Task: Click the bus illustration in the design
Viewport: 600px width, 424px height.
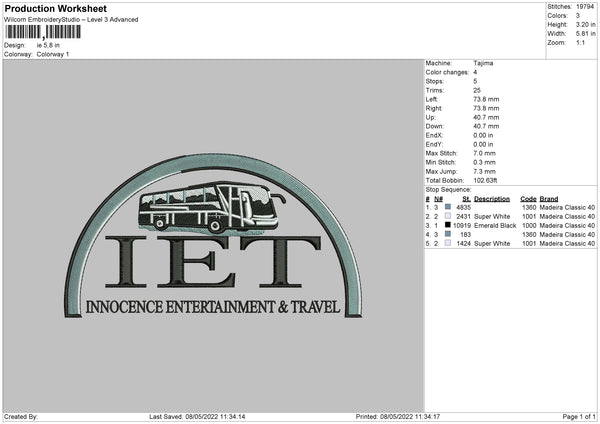Action: [212, 207]
